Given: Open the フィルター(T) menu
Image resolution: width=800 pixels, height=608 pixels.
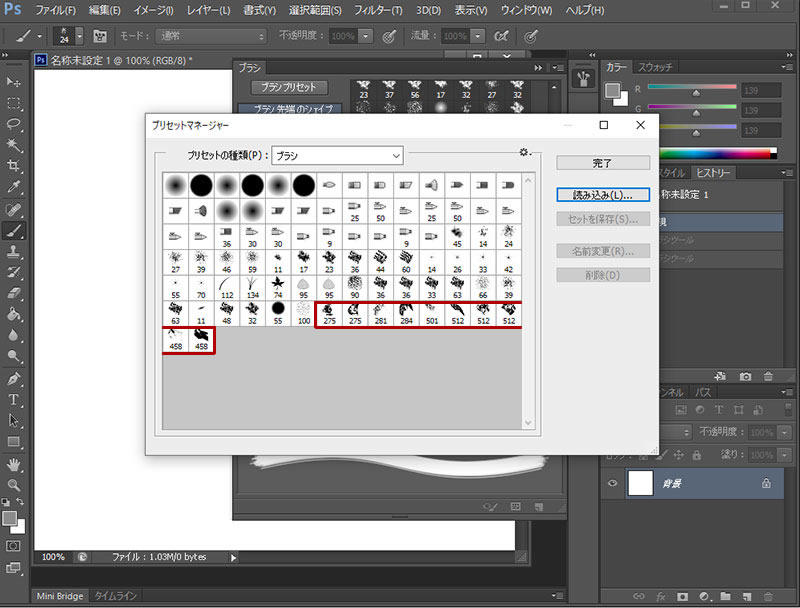Looking at the screenshot, I should 378,10.
